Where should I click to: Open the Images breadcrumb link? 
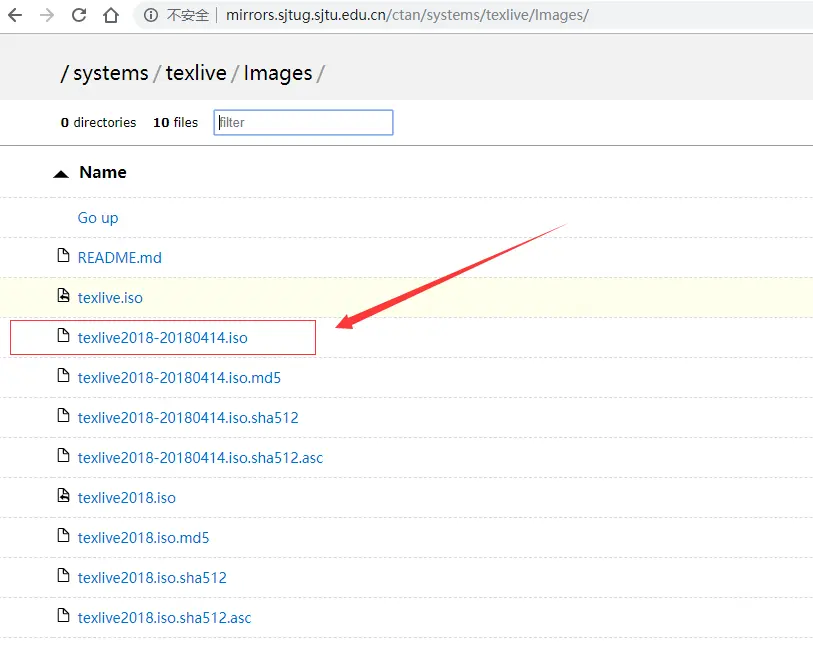click(x=278, y=73)
